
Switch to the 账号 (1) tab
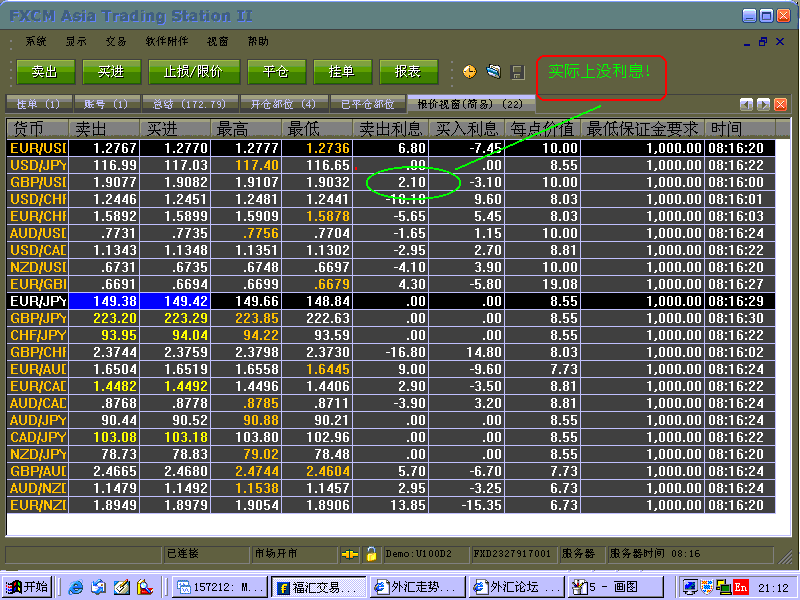[105, 104]
